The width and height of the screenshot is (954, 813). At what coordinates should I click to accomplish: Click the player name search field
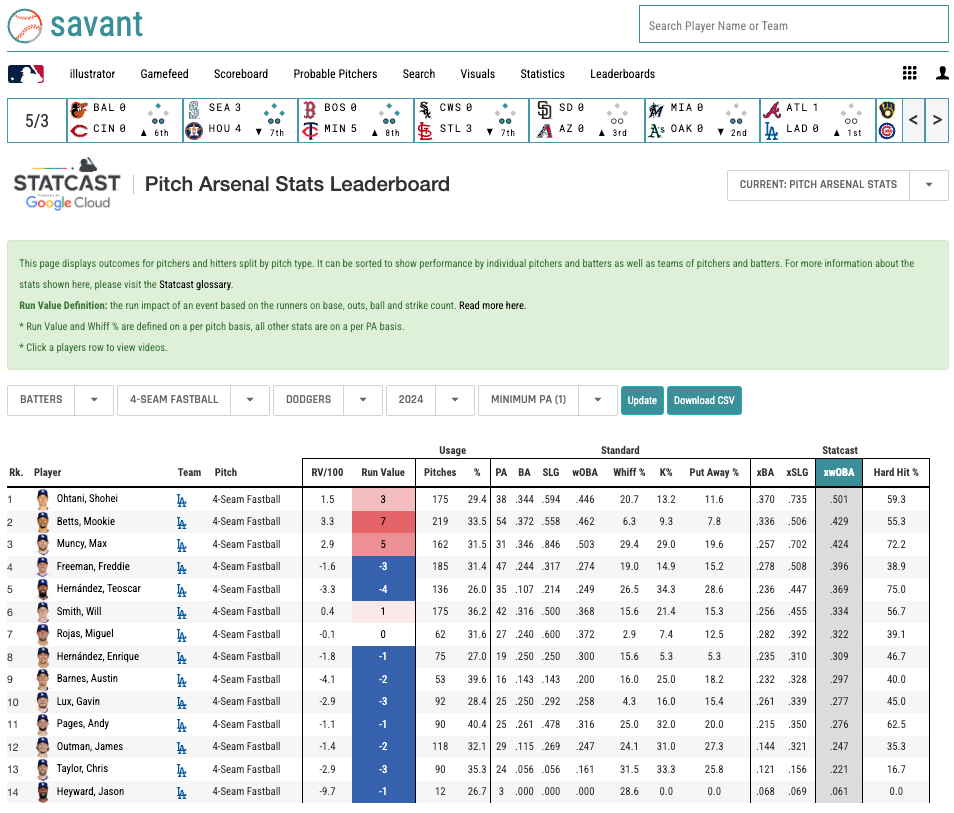click(x=793, y=24)
